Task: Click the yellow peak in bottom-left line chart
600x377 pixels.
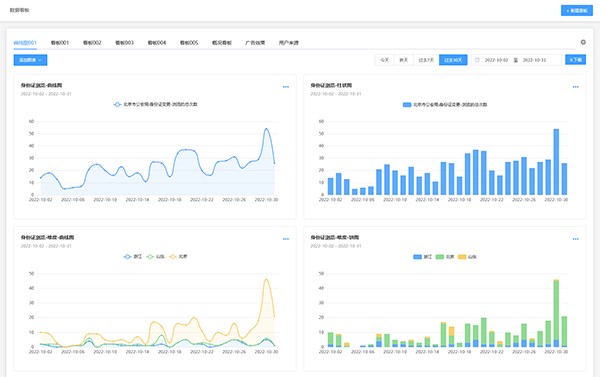Action: point(266,279)
